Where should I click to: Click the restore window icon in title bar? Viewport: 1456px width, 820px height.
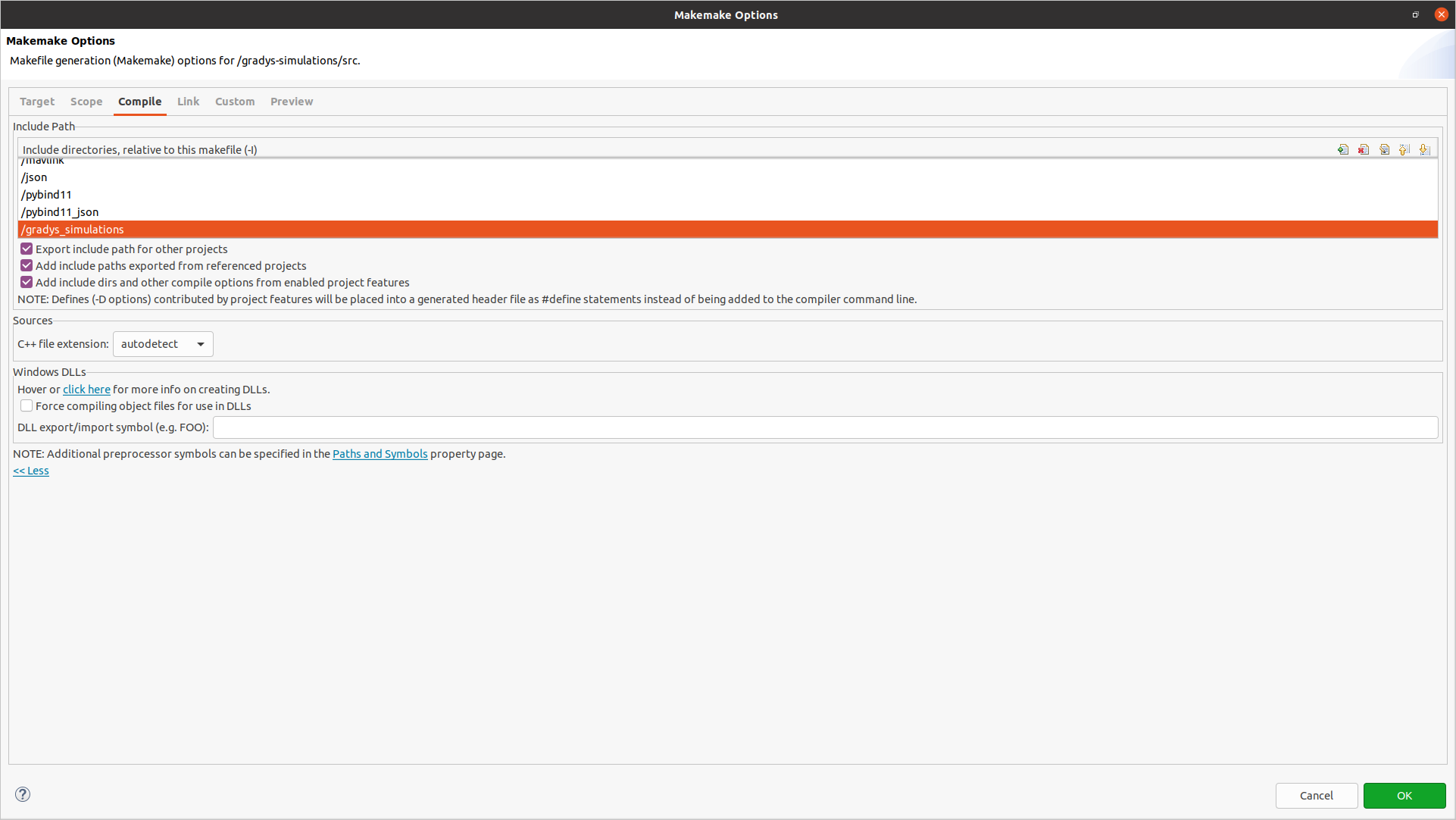tap(1415, 14)
